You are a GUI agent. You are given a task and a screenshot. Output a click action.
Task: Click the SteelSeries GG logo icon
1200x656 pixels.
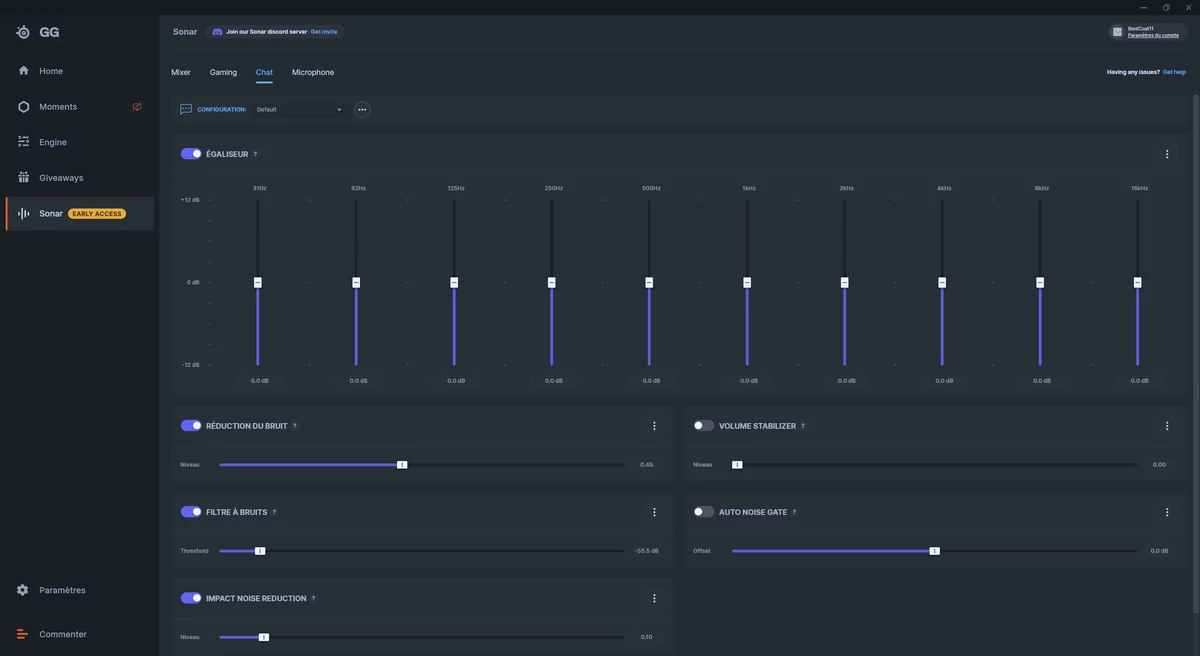23,32
